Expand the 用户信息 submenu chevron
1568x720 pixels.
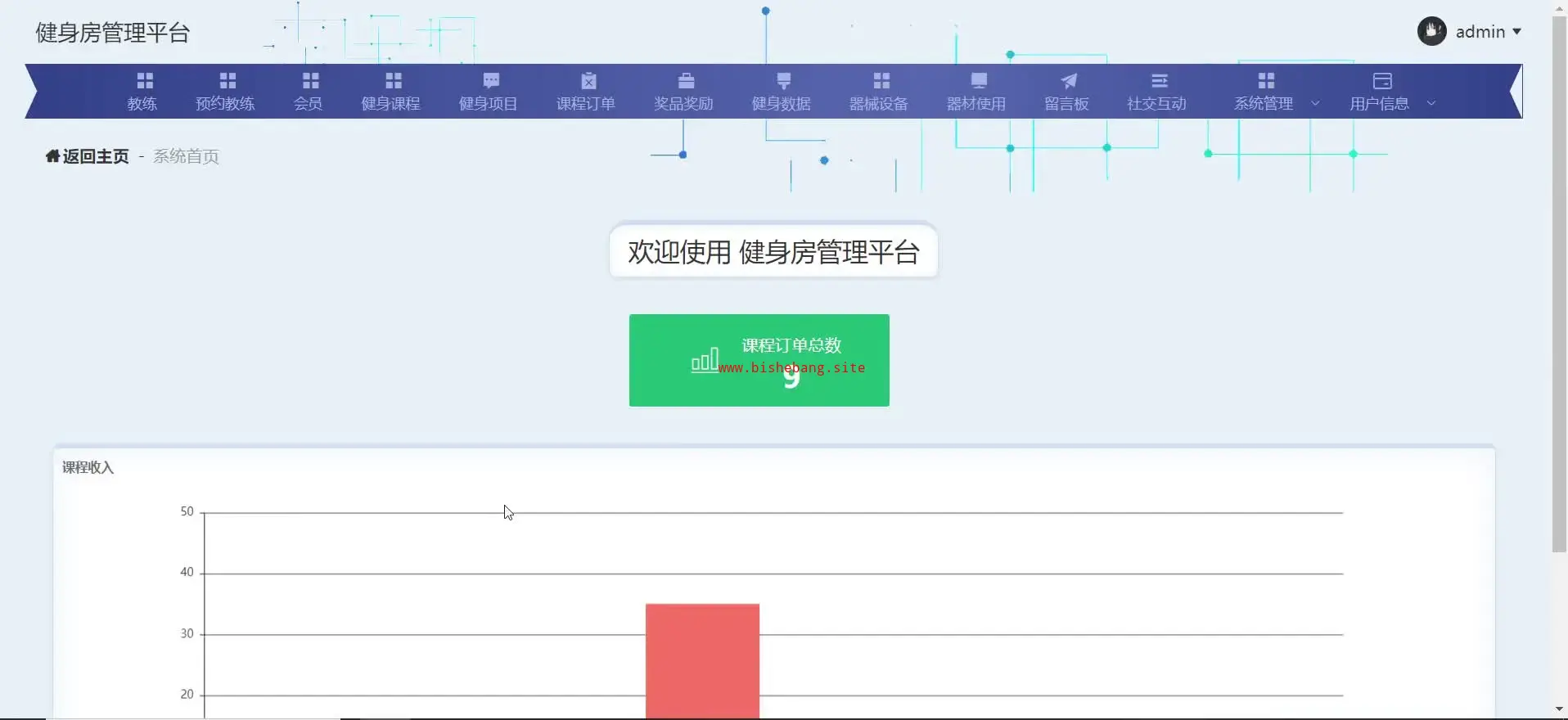pos(1431,103)
